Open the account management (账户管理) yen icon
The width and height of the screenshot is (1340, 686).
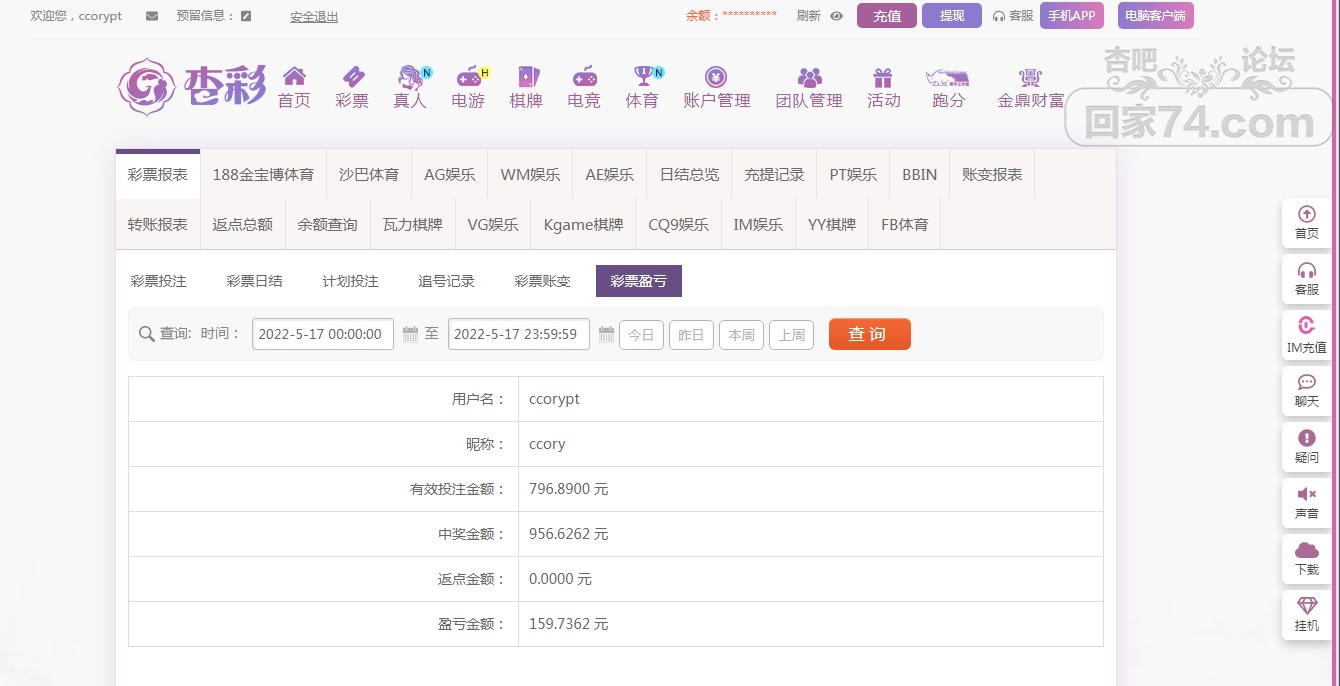pyautogui.click(x=716, y=77)
